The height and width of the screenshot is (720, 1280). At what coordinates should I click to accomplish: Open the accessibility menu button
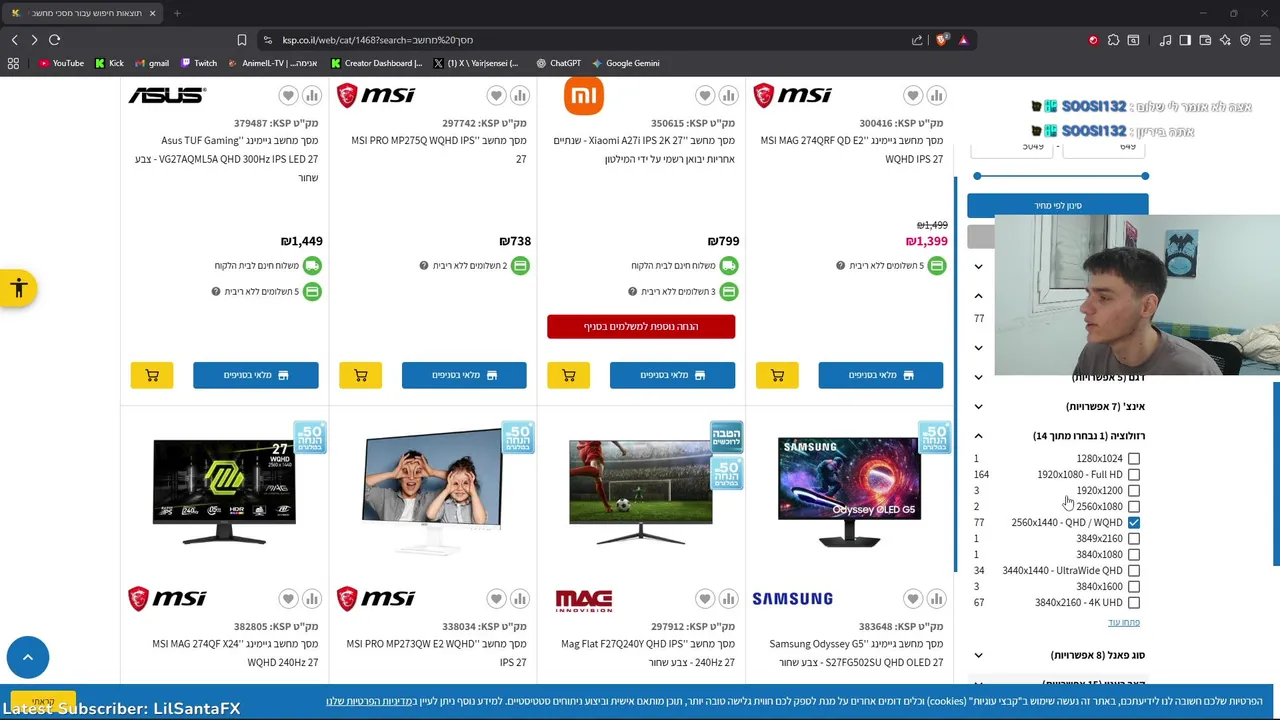coord(18,289)
